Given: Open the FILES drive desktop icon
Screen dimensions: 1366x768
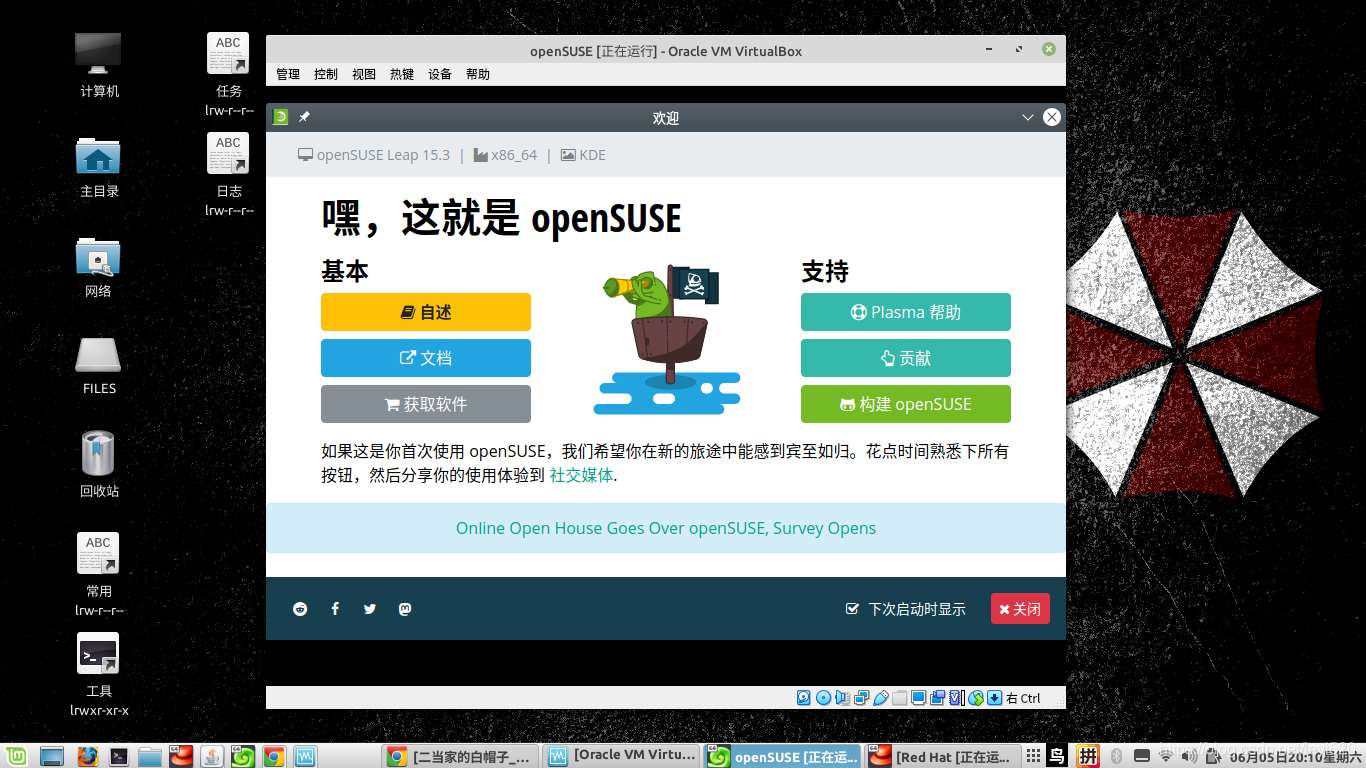Looking at the screenshot, I should pos(99,366).
